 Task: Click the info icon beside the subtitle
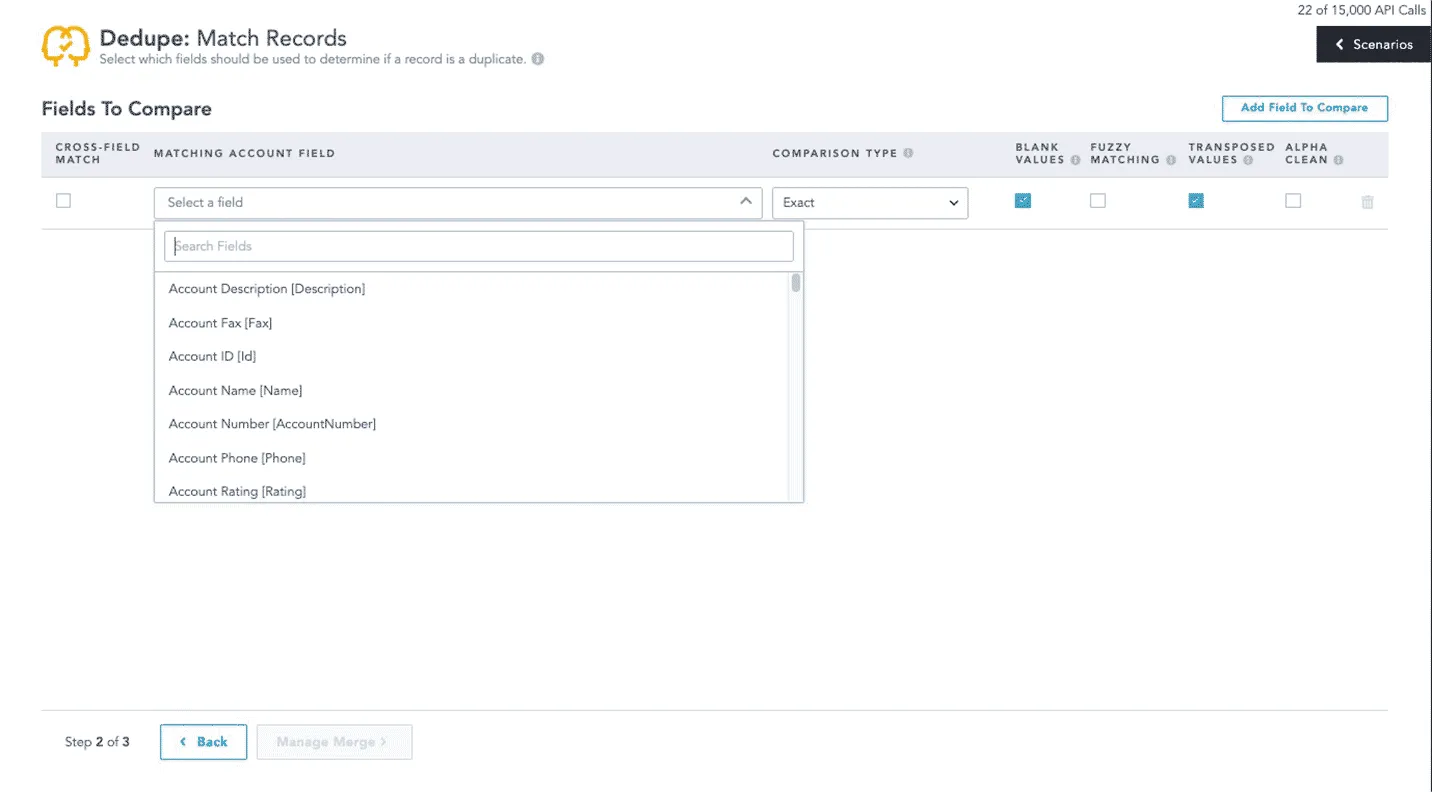point(538,59)
